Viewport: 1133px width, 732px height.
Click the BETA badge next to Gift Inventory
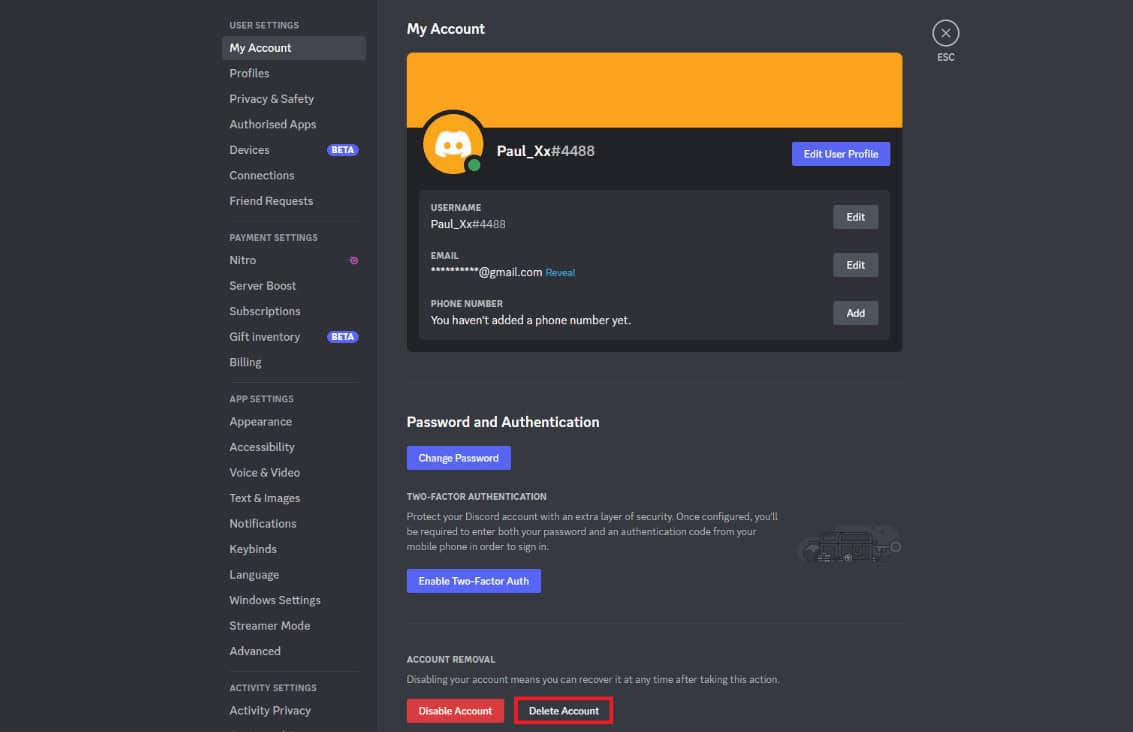(342, 336)
